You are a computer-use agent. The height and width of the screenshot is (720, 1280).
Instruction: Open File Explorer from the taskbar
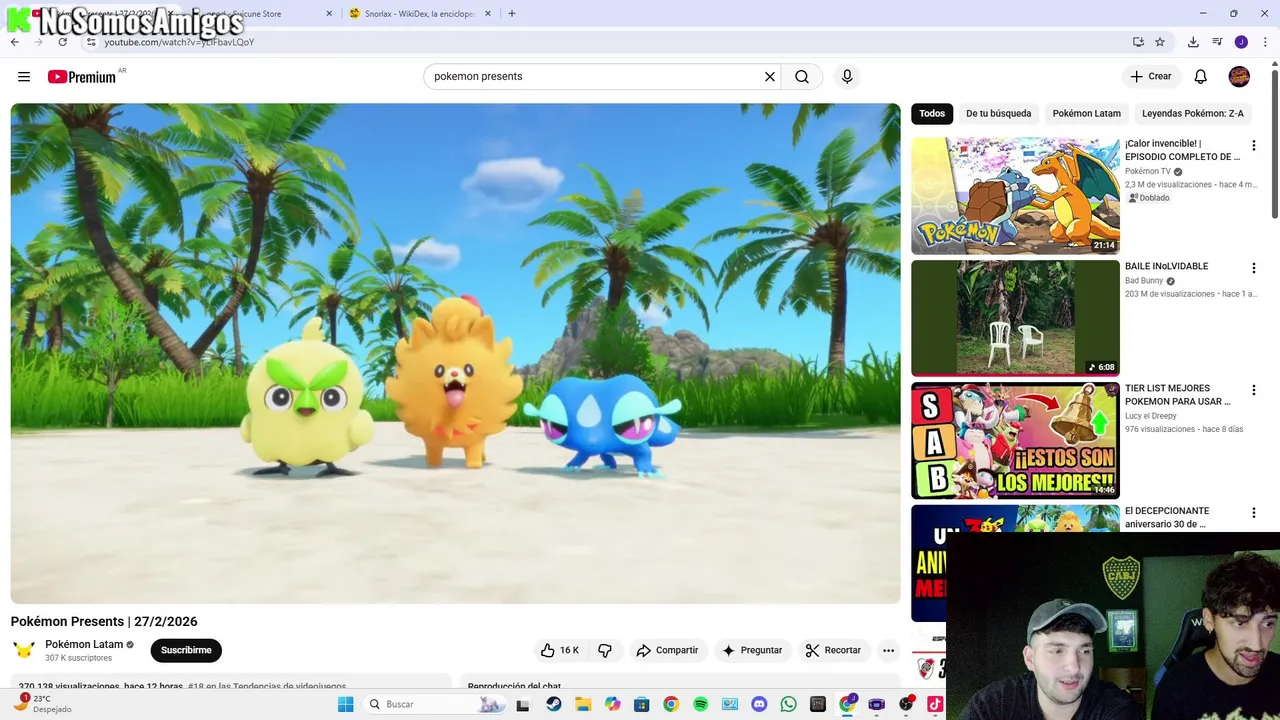coord(583,704)
